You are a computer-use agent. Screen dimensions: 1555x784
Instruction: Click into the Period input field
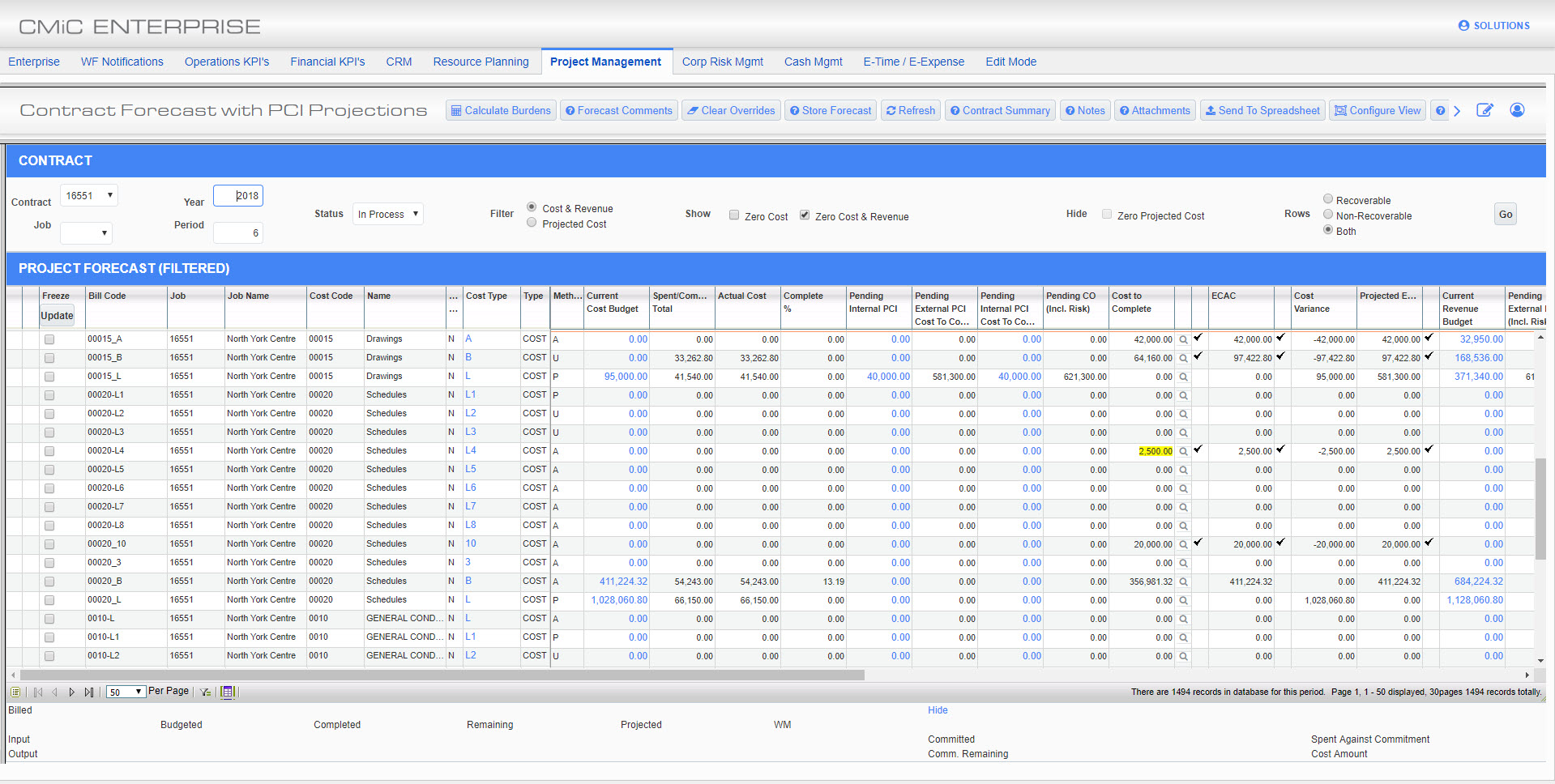238,233
